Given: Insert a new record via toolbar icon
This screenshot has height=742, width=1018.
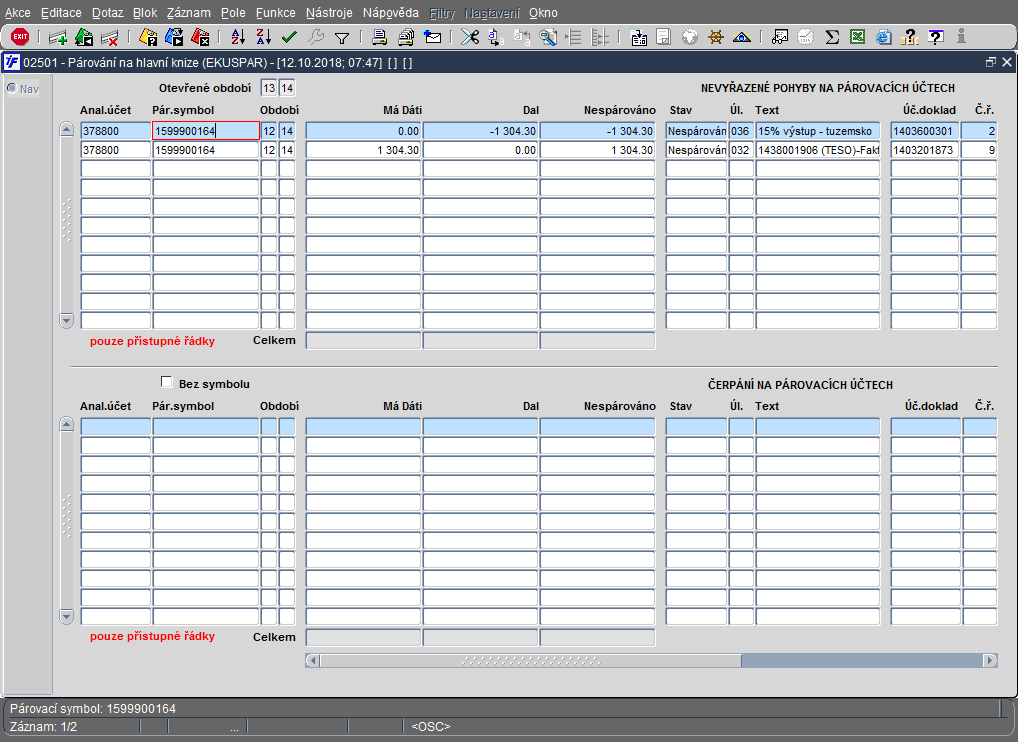Looking at the screenshot, I should [x=58, y=37].
